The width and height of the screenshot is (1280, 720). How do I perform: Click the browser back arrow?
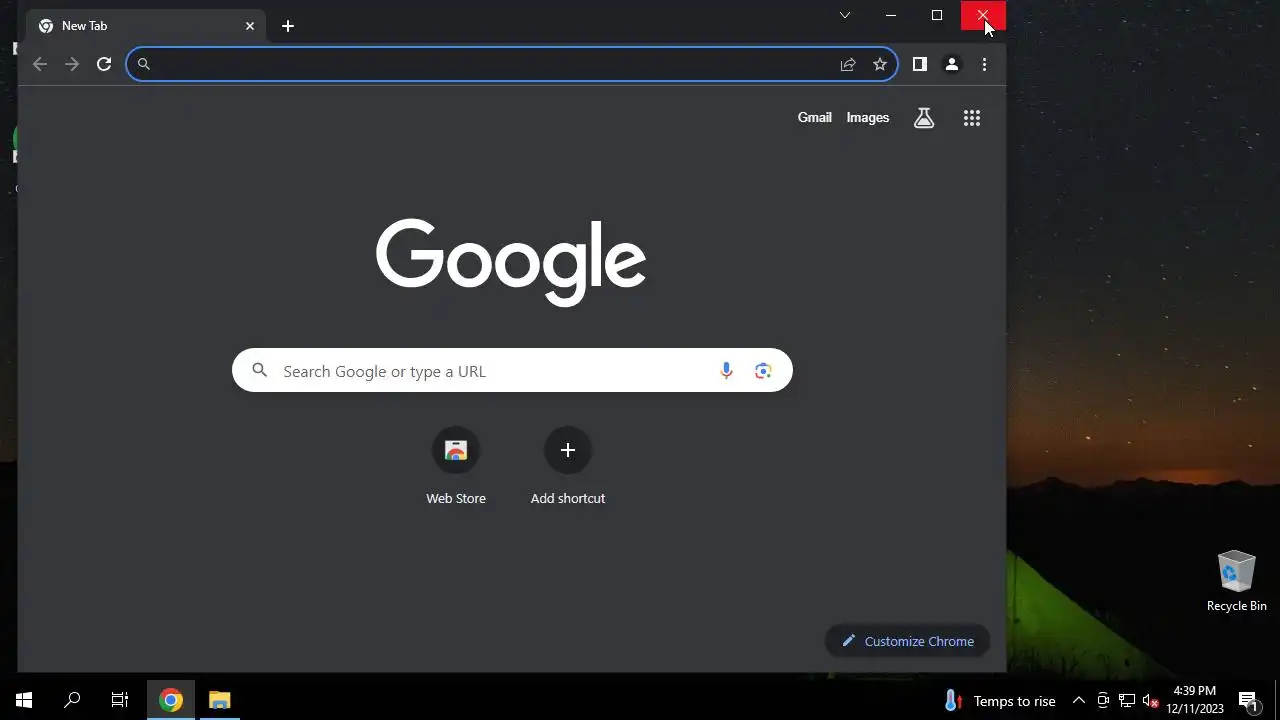pos(40,64)
